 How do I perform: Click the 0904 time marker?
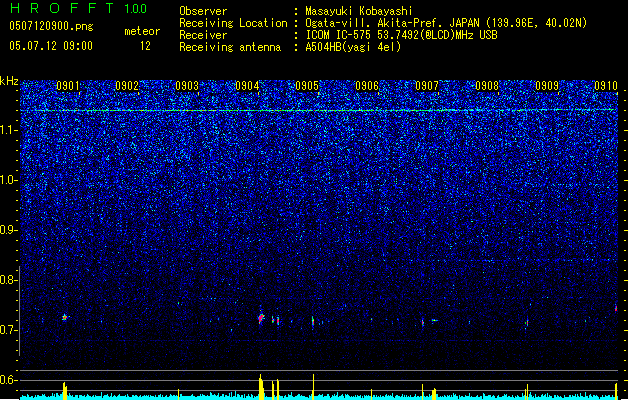point(247,86)
